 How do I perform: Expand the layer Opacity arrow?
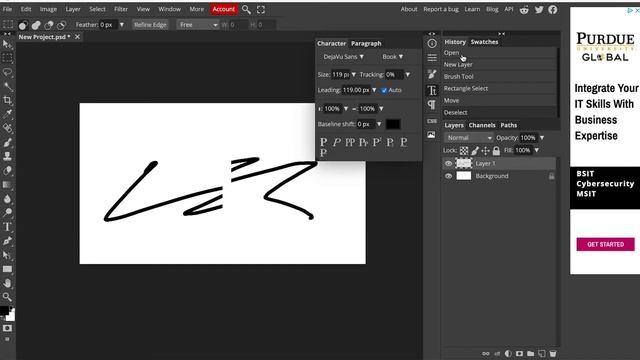[x=542, y=138]
